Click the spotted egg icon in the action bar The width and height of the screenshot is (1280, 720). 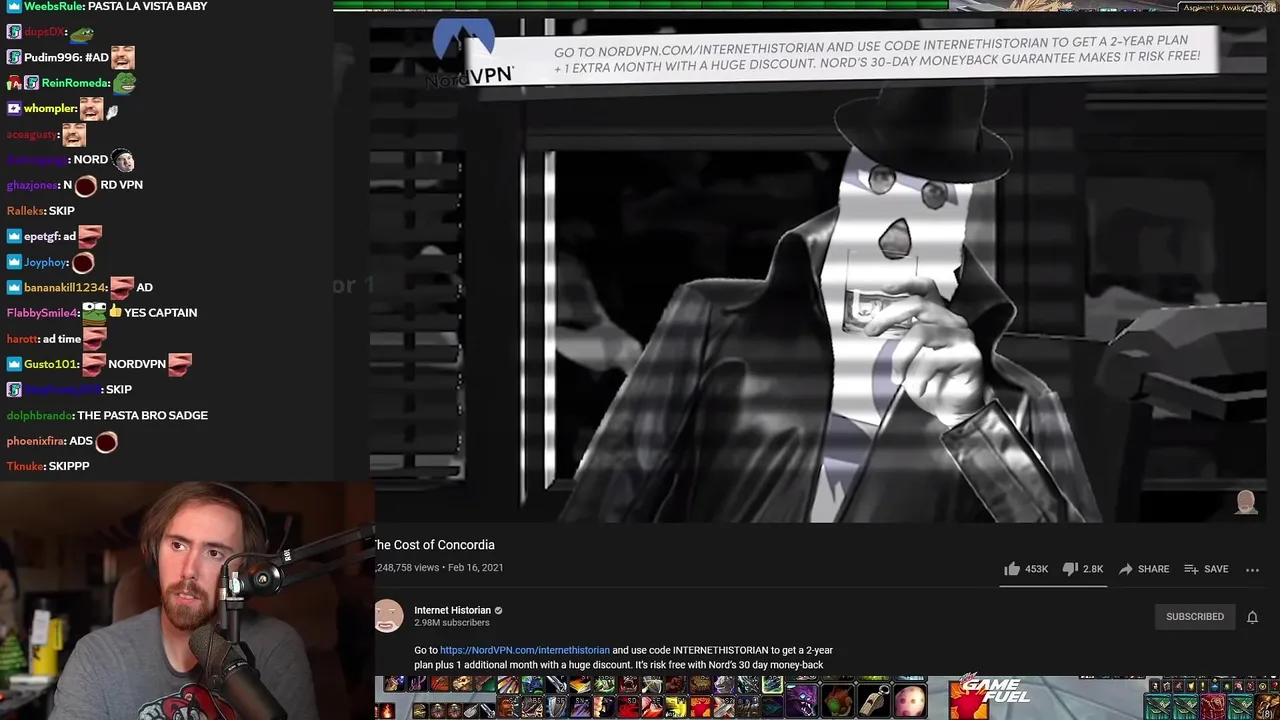[x=909, y=700]
